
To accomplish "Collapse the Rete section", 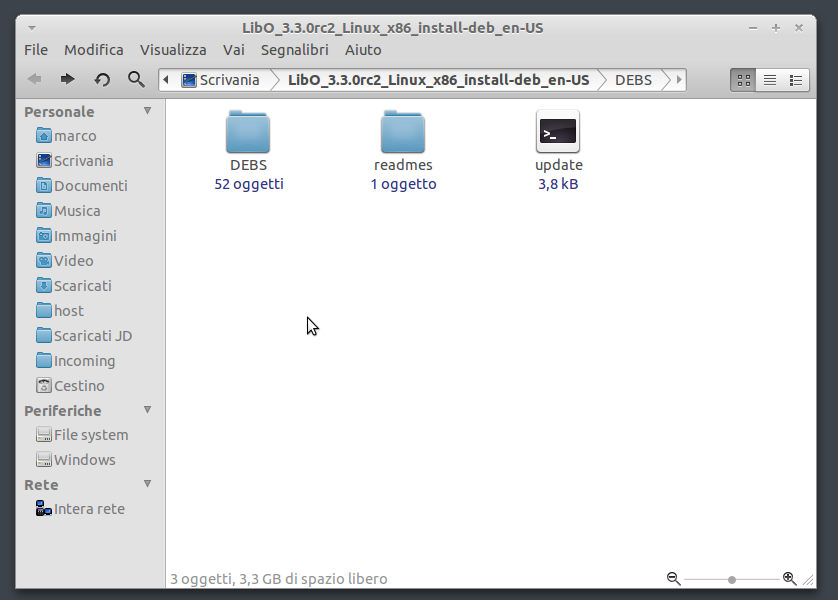I will coord(148,484).
